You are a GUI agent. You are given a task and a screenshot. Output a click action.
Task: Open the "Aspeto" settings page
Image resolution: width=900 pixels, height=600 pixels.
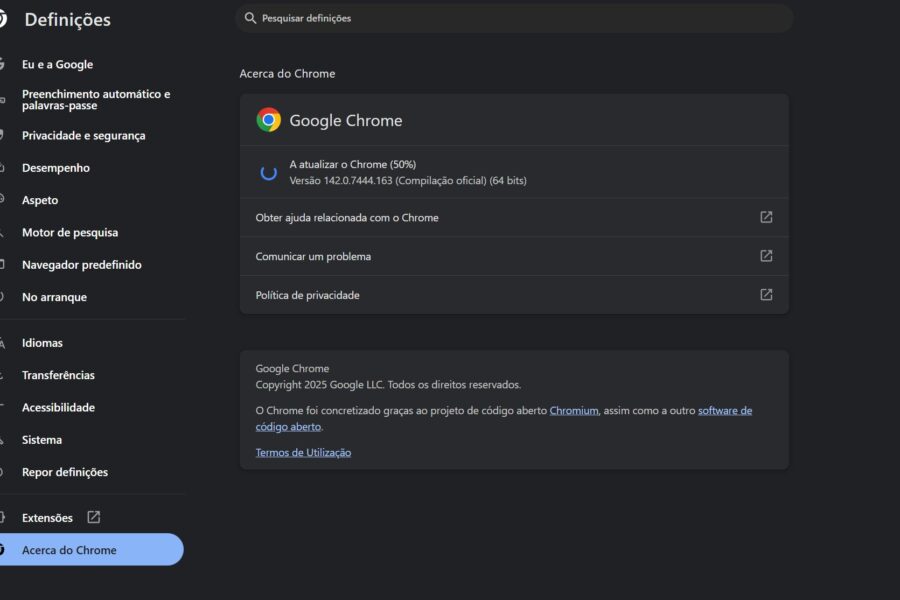(x=40, y=199)
